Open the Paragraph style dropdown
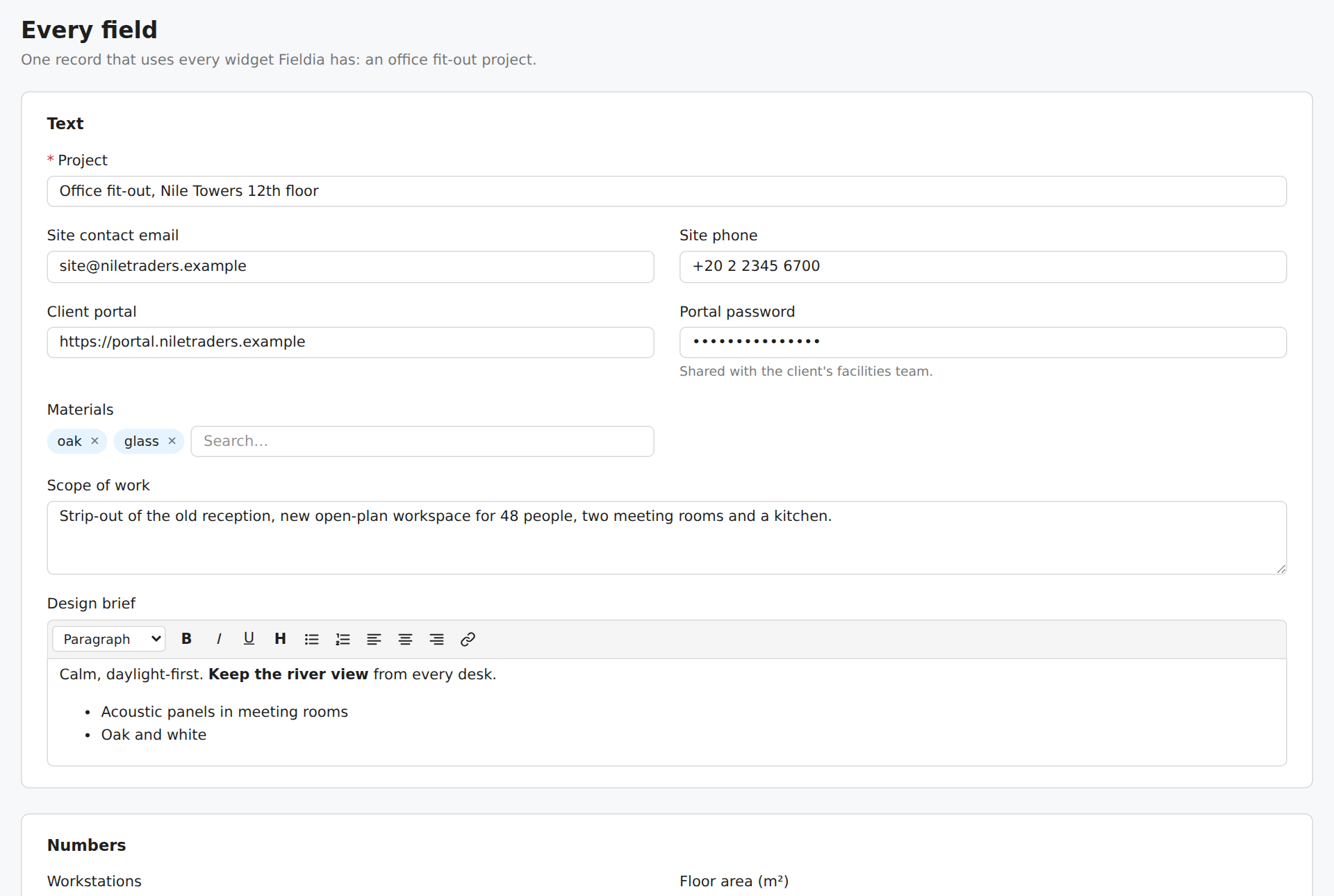Screen dimensions: 1334x896 [109, 639]
